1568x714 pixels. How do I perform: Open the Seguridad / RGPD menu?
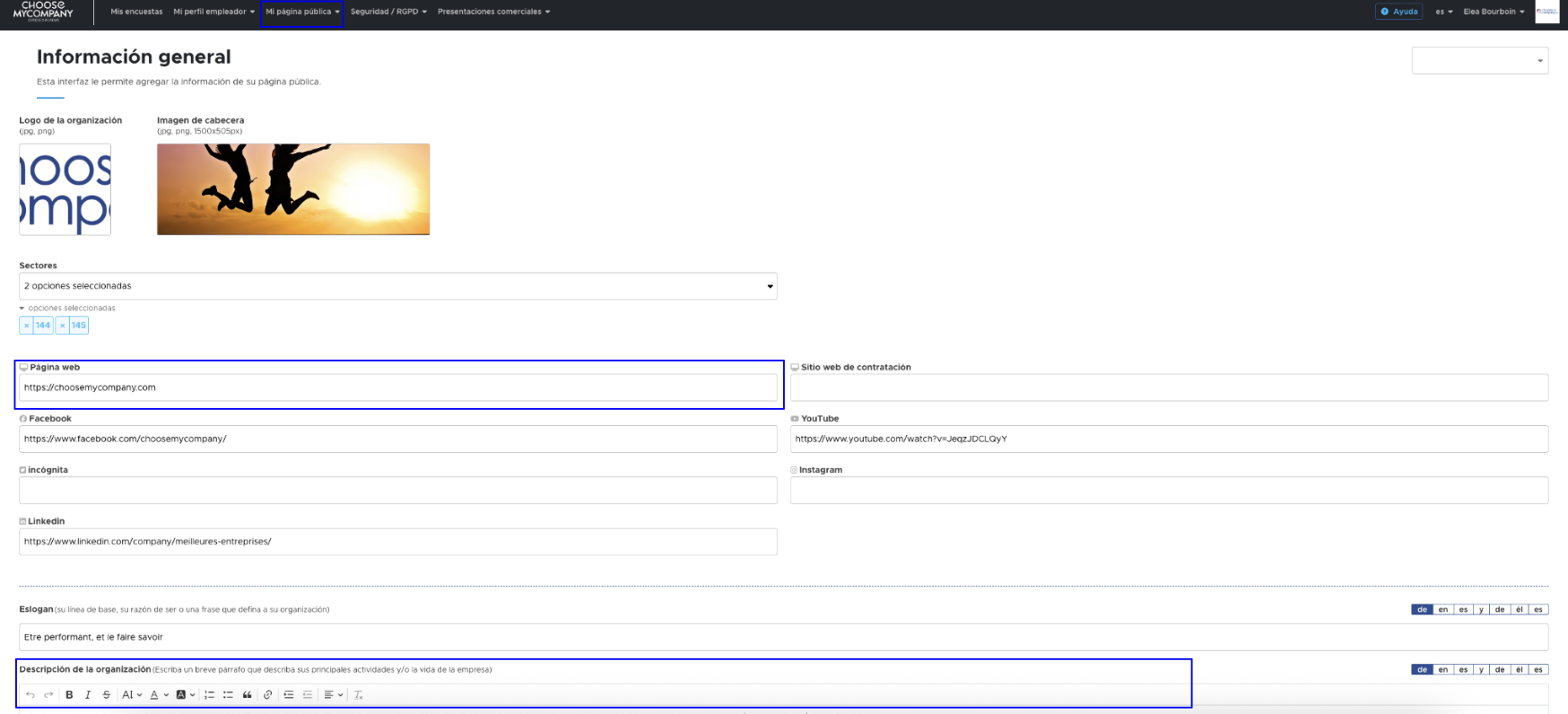[388, 12]
